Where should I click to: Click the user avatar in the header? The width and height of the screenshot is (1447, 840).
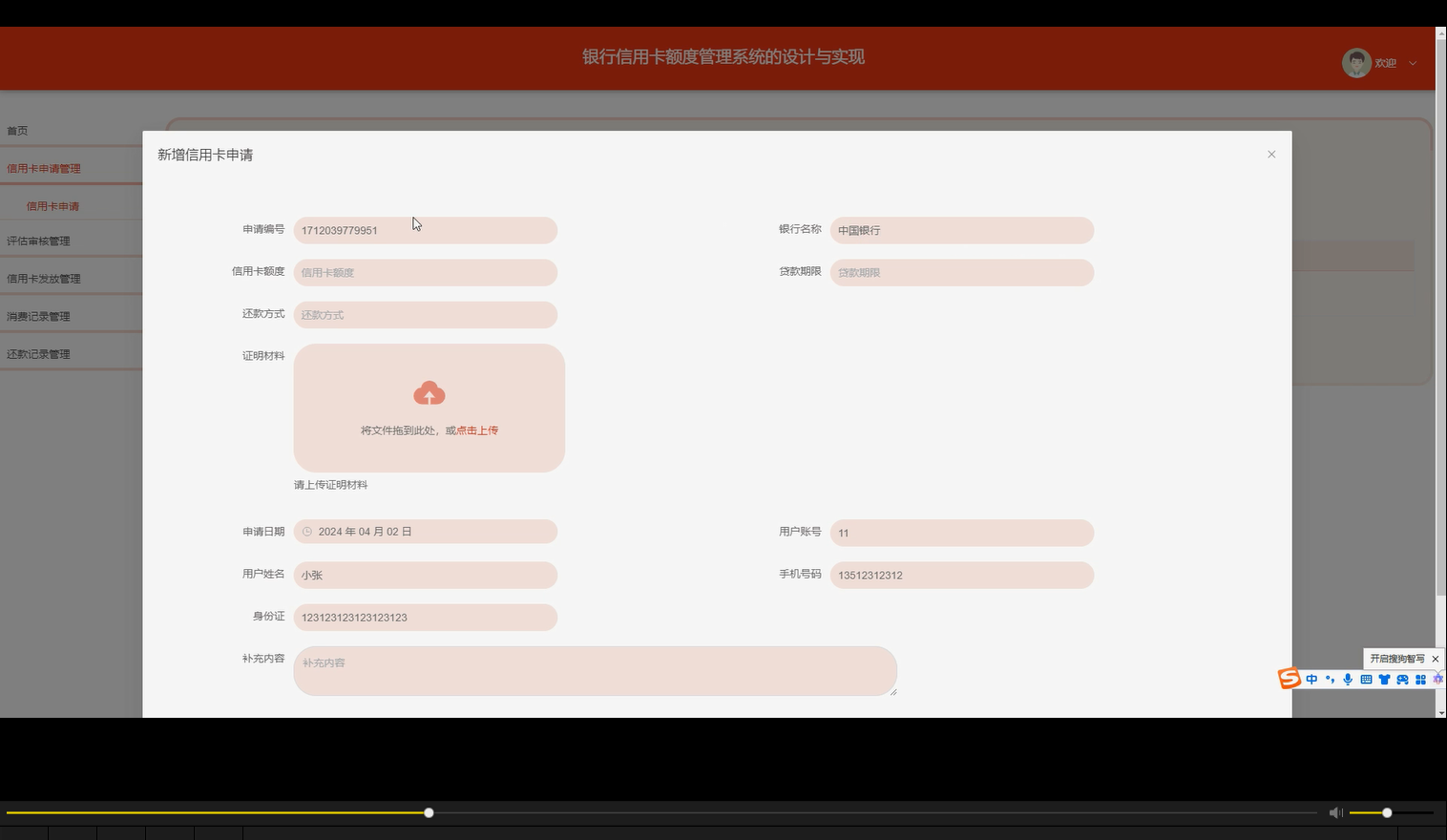pyautogui.click(x=1356, y=61)
